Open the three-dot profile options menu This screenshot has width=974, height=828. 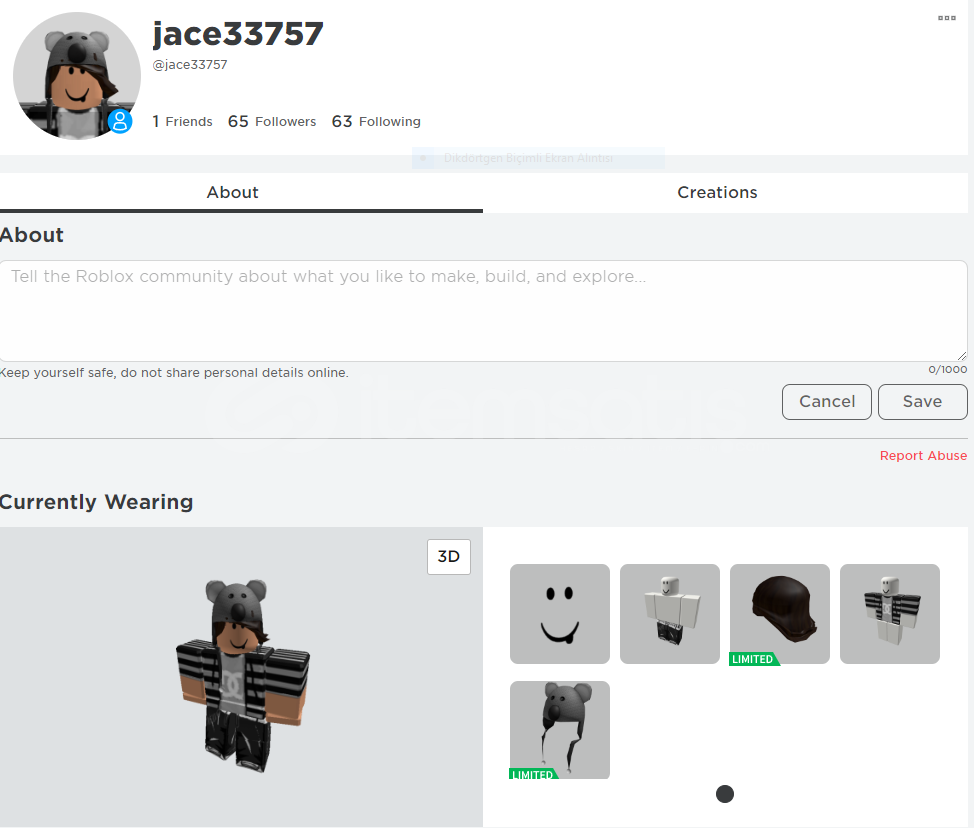pos(947,18)
